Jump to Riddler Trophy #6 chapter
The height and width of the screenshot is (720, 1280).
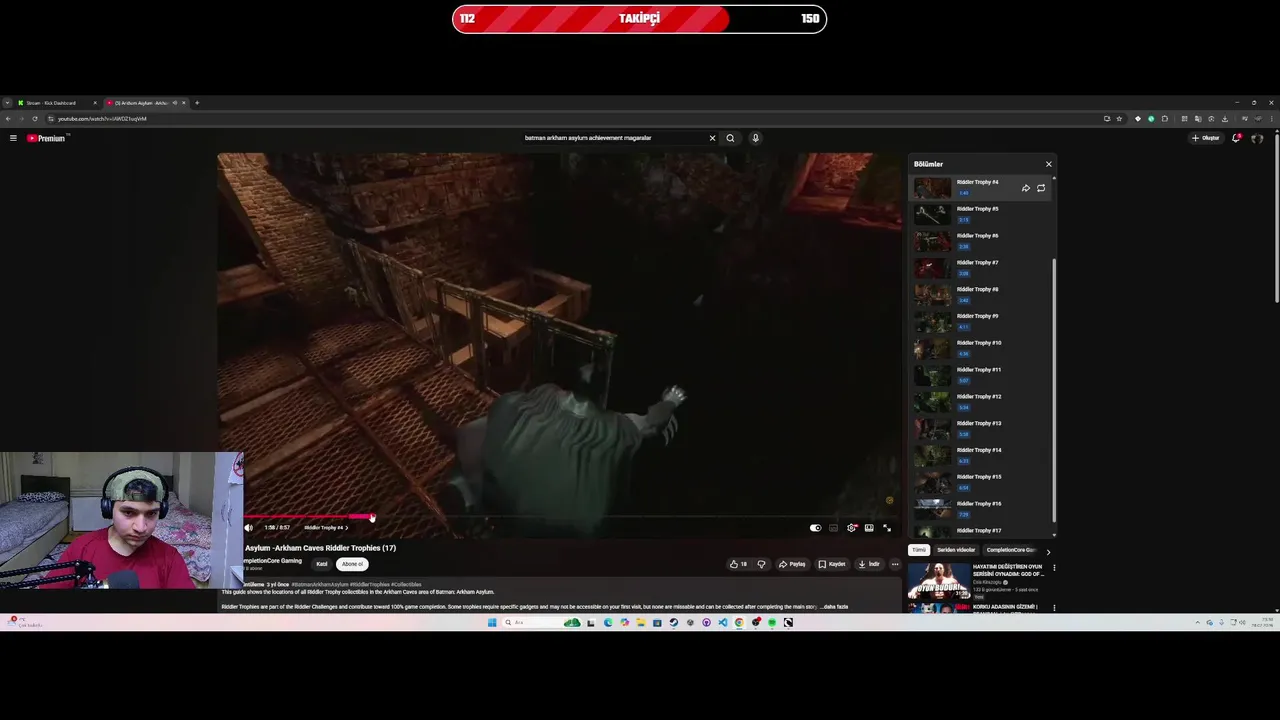(980, 241)
